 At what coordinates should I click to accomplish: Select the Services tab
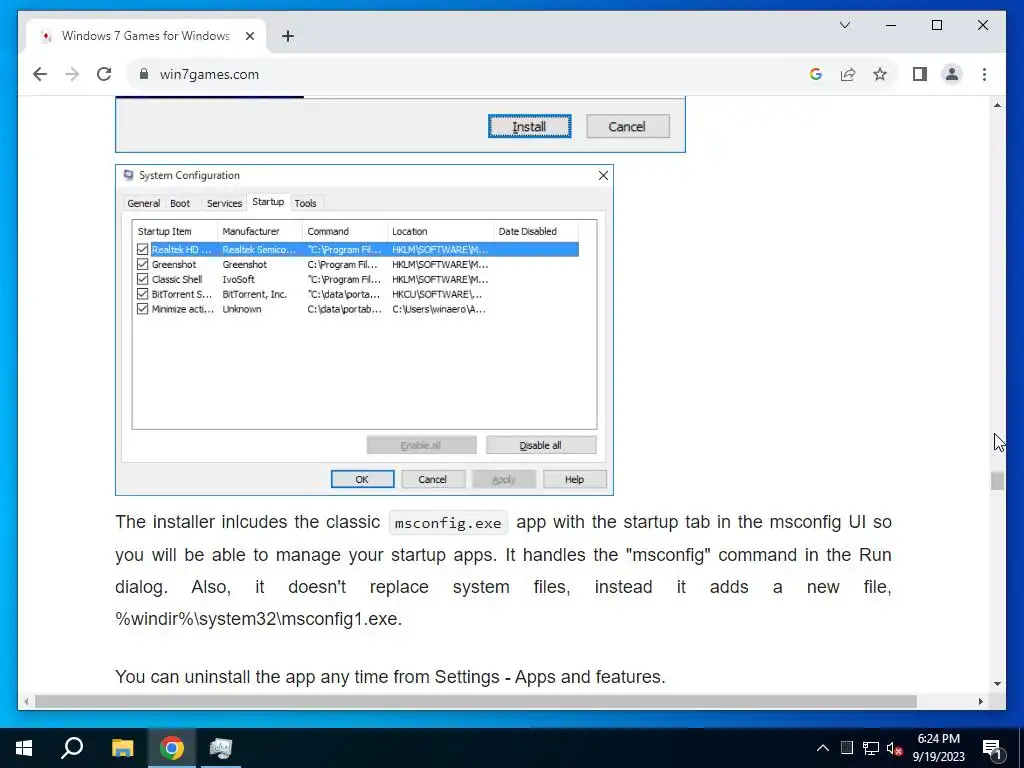pyautogui.click(x=224, y=203)
